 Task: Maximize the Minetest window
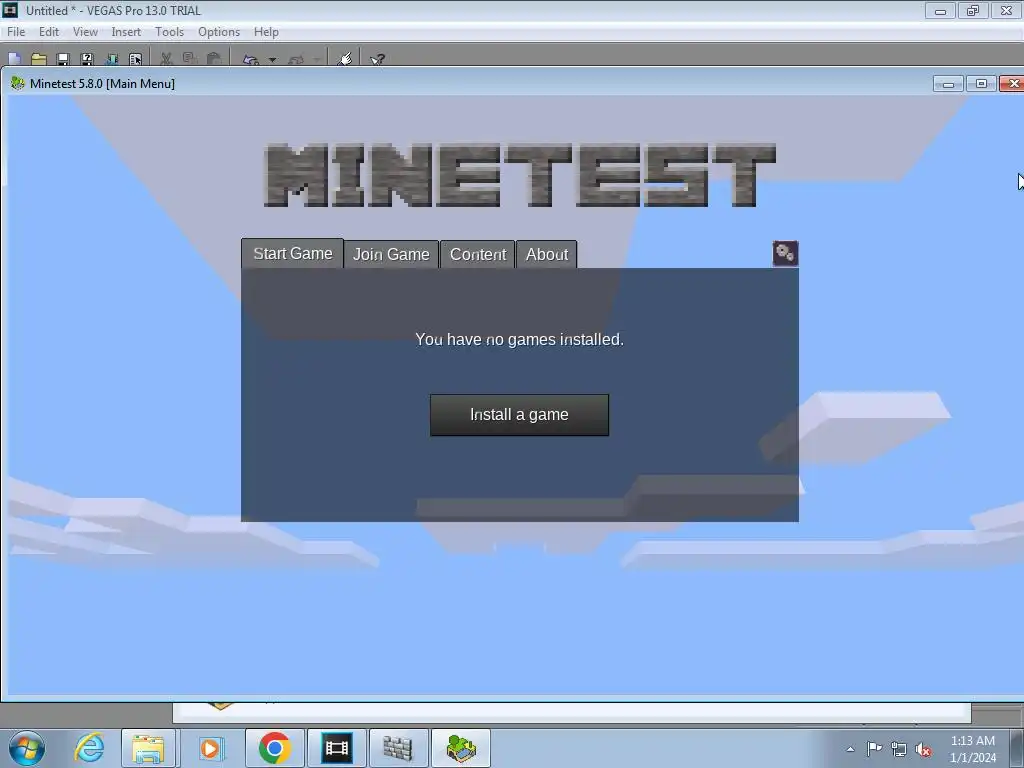[981, 84]
